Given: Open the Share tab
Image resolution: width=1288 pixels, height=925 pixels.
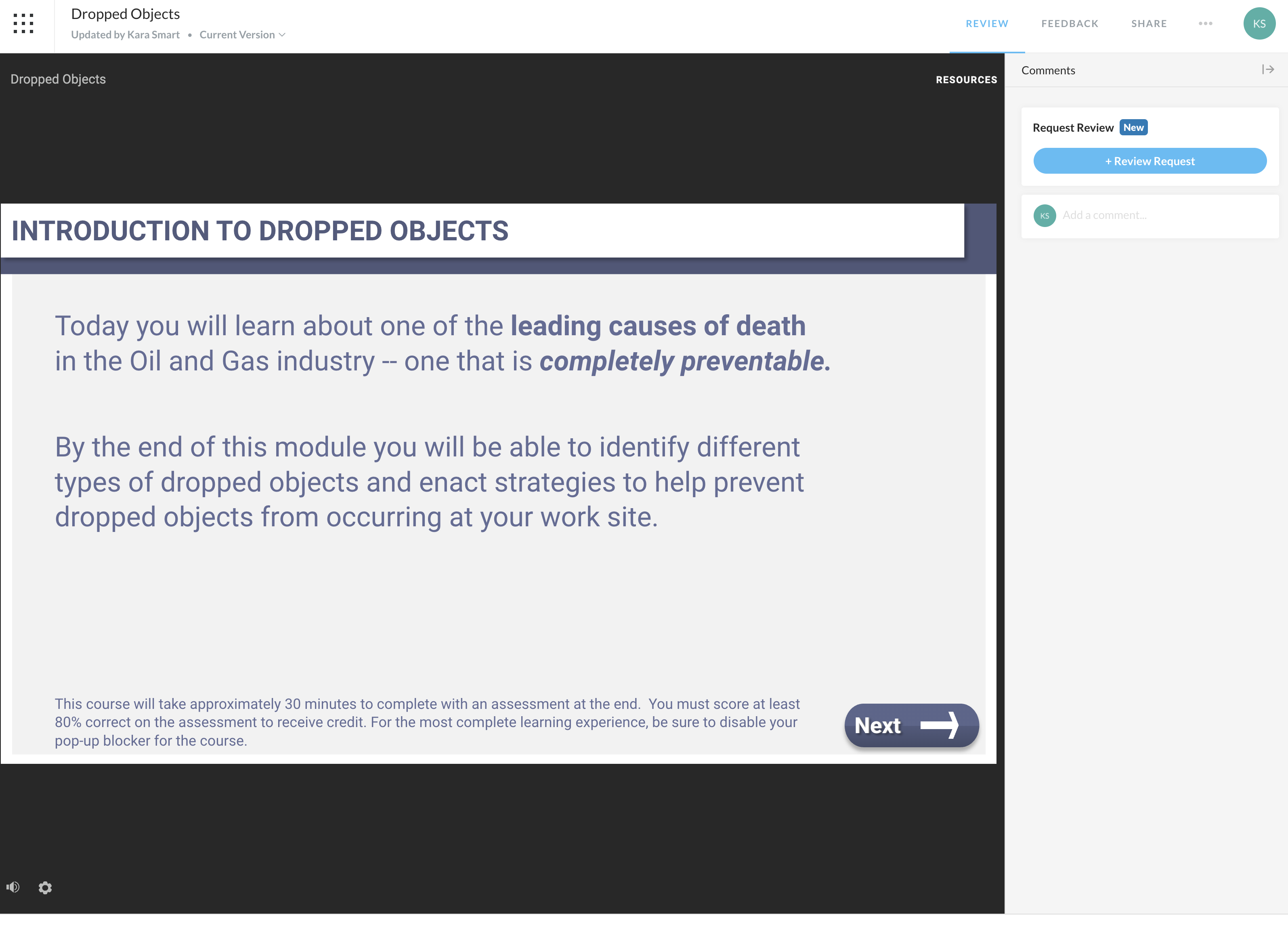Looking at the screenshot, I should click(1149, 24).
